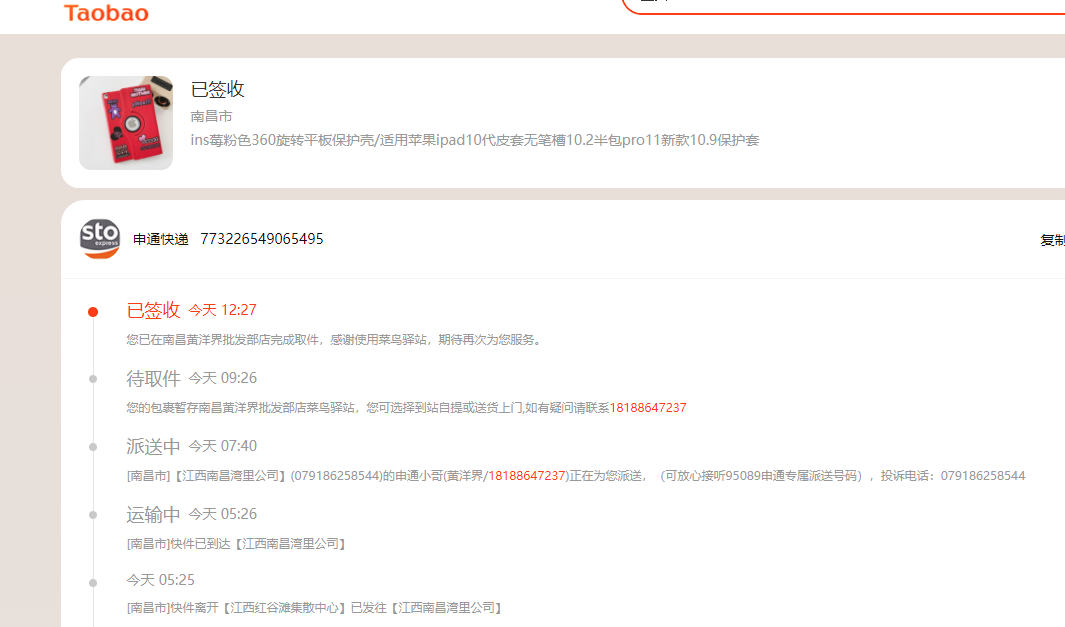Click the 今天 05:25 timeline dot
The height and width of the screenshot is (627, 1065).
pos(93,583)
